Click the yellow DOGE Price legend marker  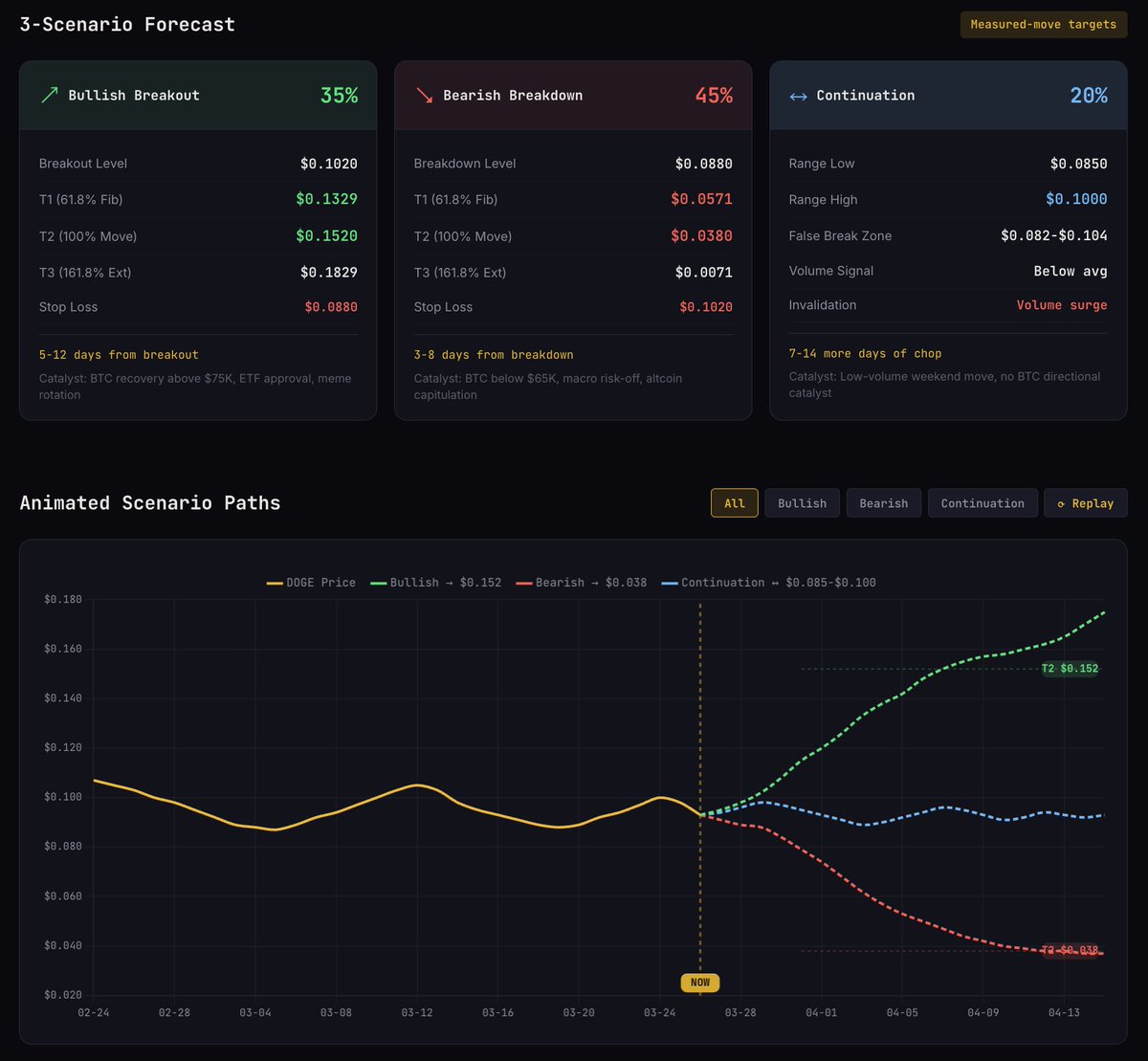(274, 582)
